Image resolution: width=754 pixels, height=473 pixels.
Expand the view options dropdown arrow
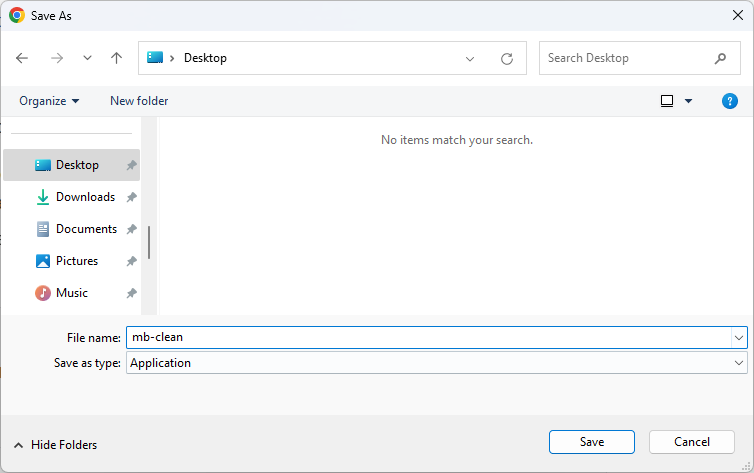pos(688,101)
